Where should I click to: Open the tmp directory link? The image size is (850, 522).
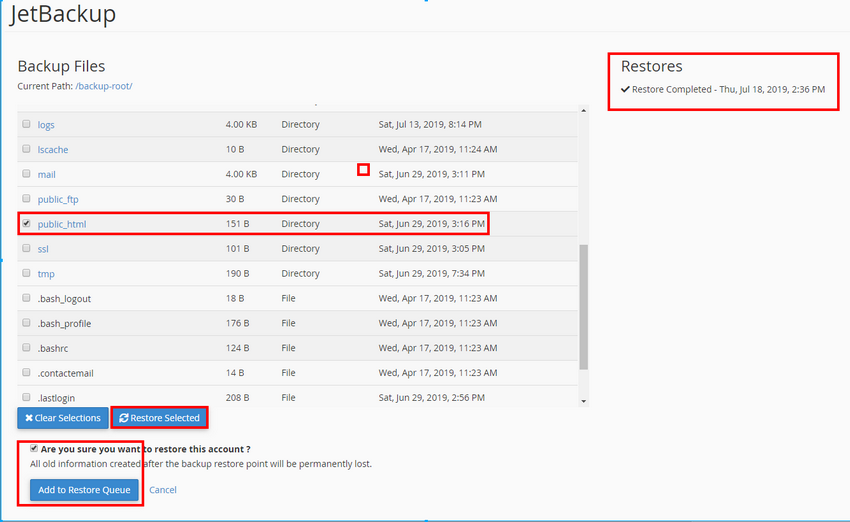click(46, 274)
